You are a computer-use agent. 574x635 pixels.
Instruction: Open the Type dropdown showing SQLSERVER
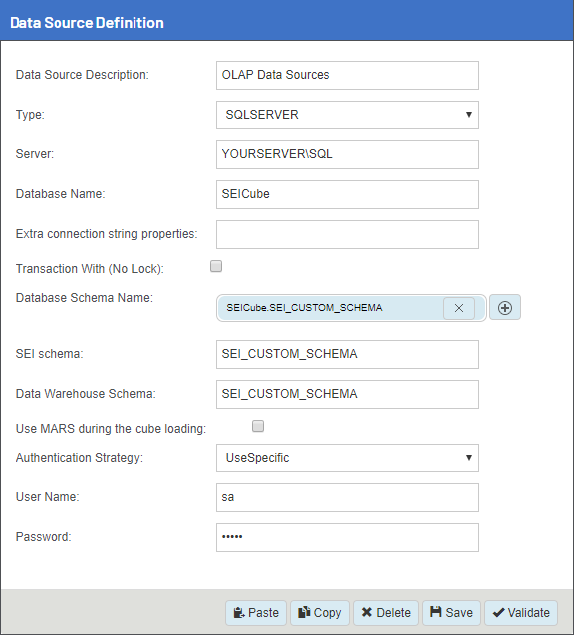click(x=347, y=115)
